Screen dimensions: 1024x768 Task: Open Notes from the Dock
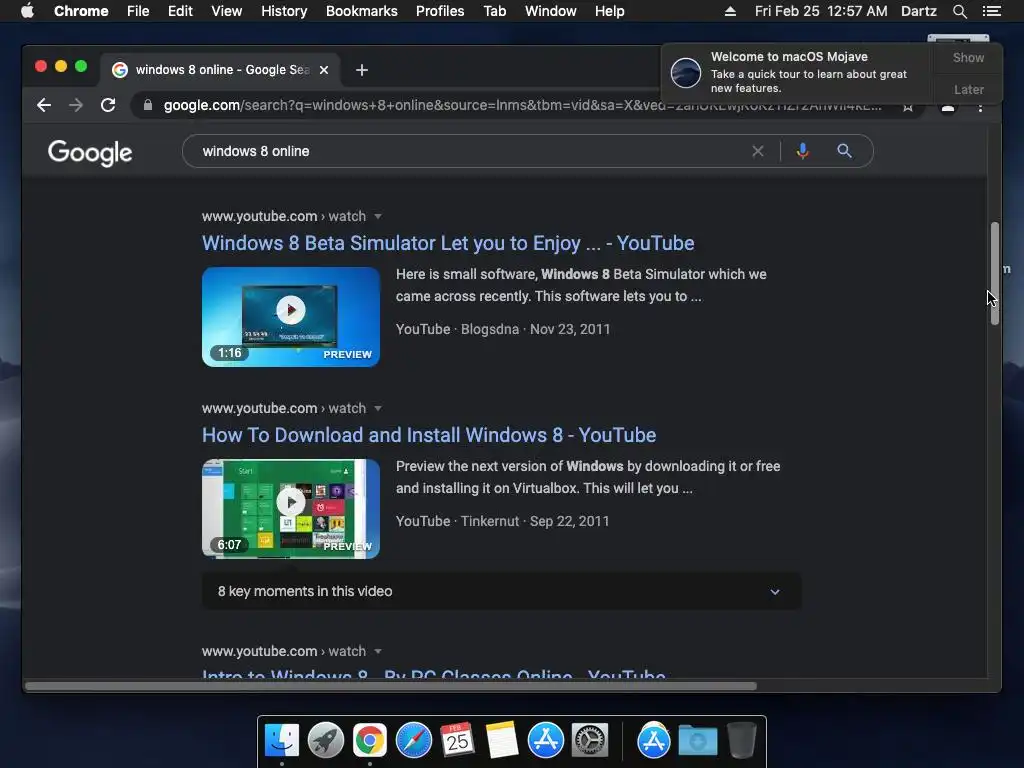(502, 741)
